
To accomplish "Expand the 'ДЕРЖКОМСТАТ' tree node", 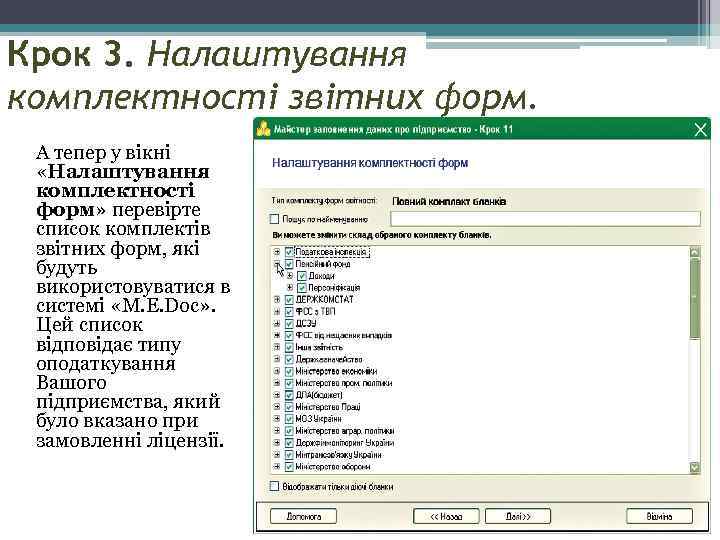I will pyautogui.click(x=277, y=300).
